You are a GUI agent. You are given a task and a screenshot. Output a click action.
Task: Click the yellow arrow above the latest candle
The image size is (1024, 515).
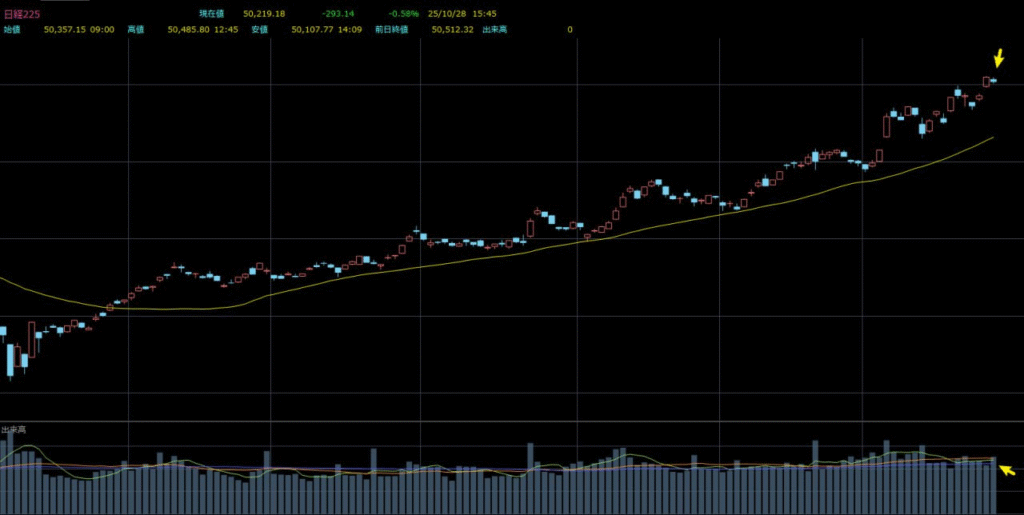[x=997, y=58]
